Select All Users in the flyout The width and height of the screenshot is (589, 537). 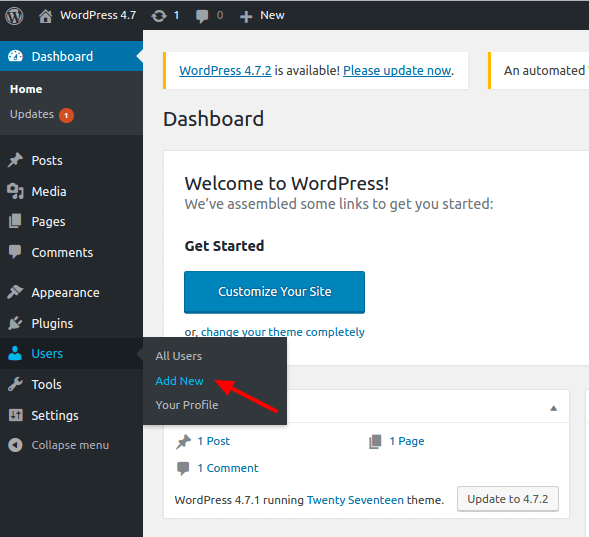[179, 356]
